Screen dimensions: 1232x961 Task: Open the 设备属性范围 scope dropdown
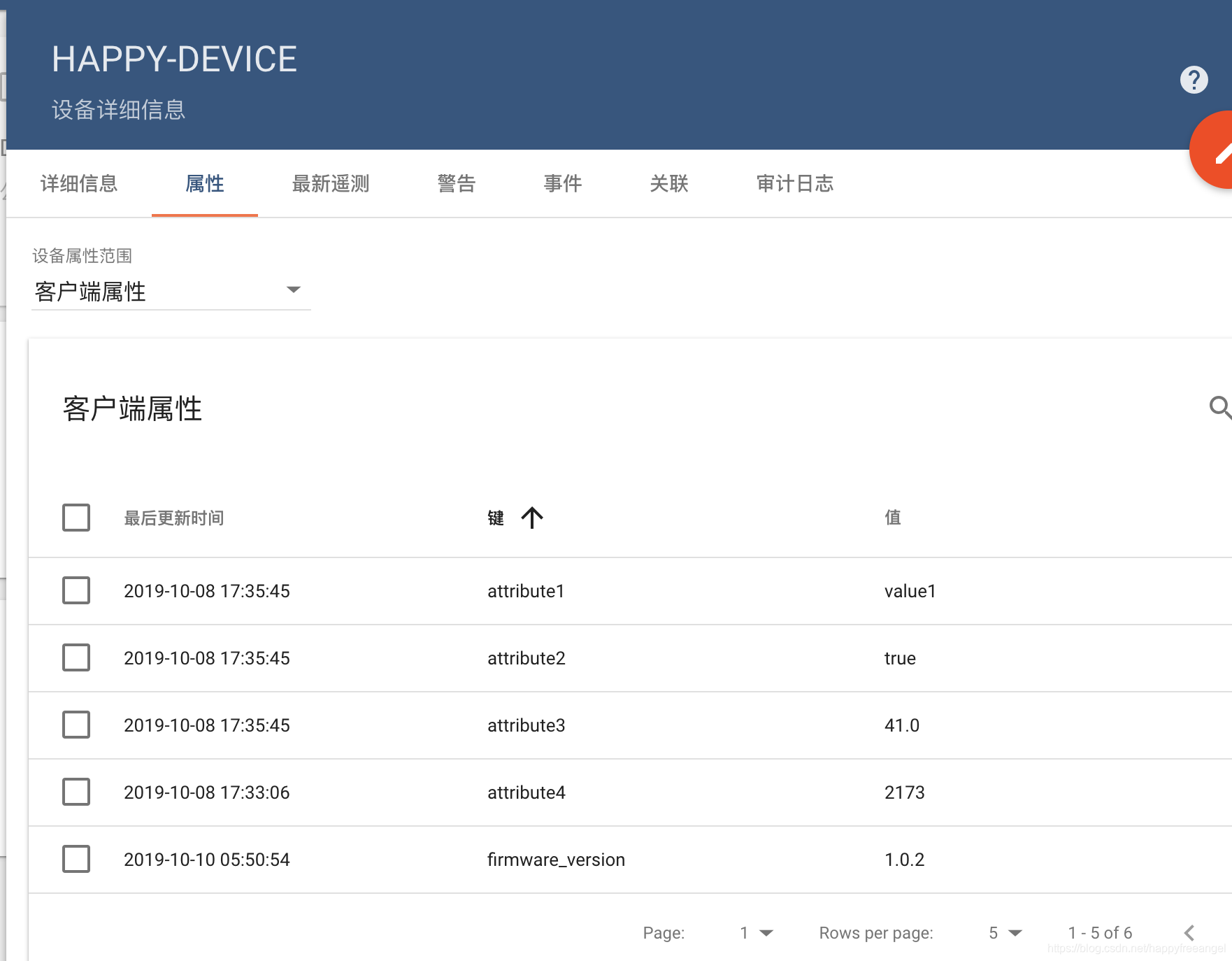tap(171, 291)
